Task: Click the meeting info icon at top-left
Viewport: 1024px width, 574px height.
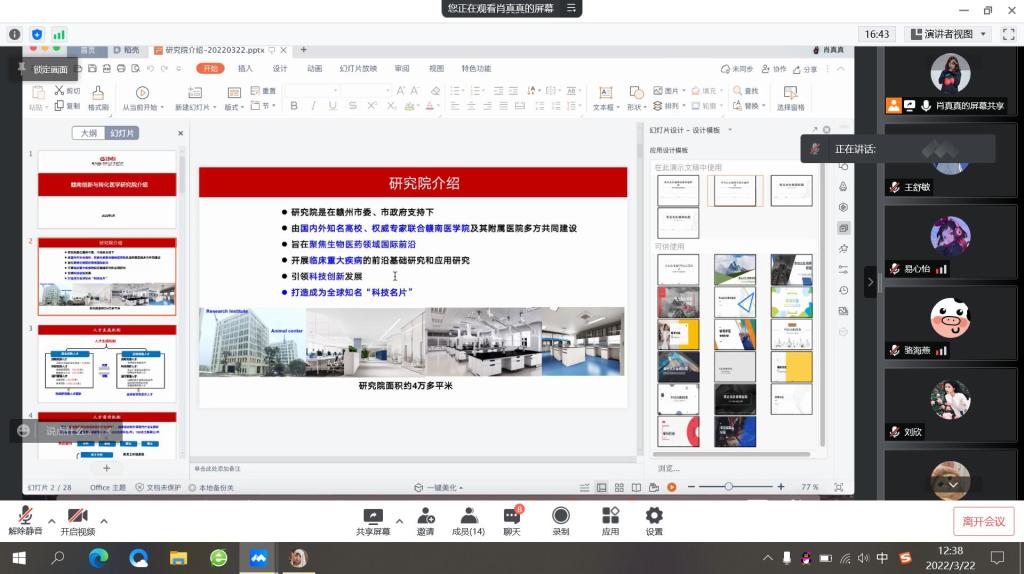Action: point(15,34)
